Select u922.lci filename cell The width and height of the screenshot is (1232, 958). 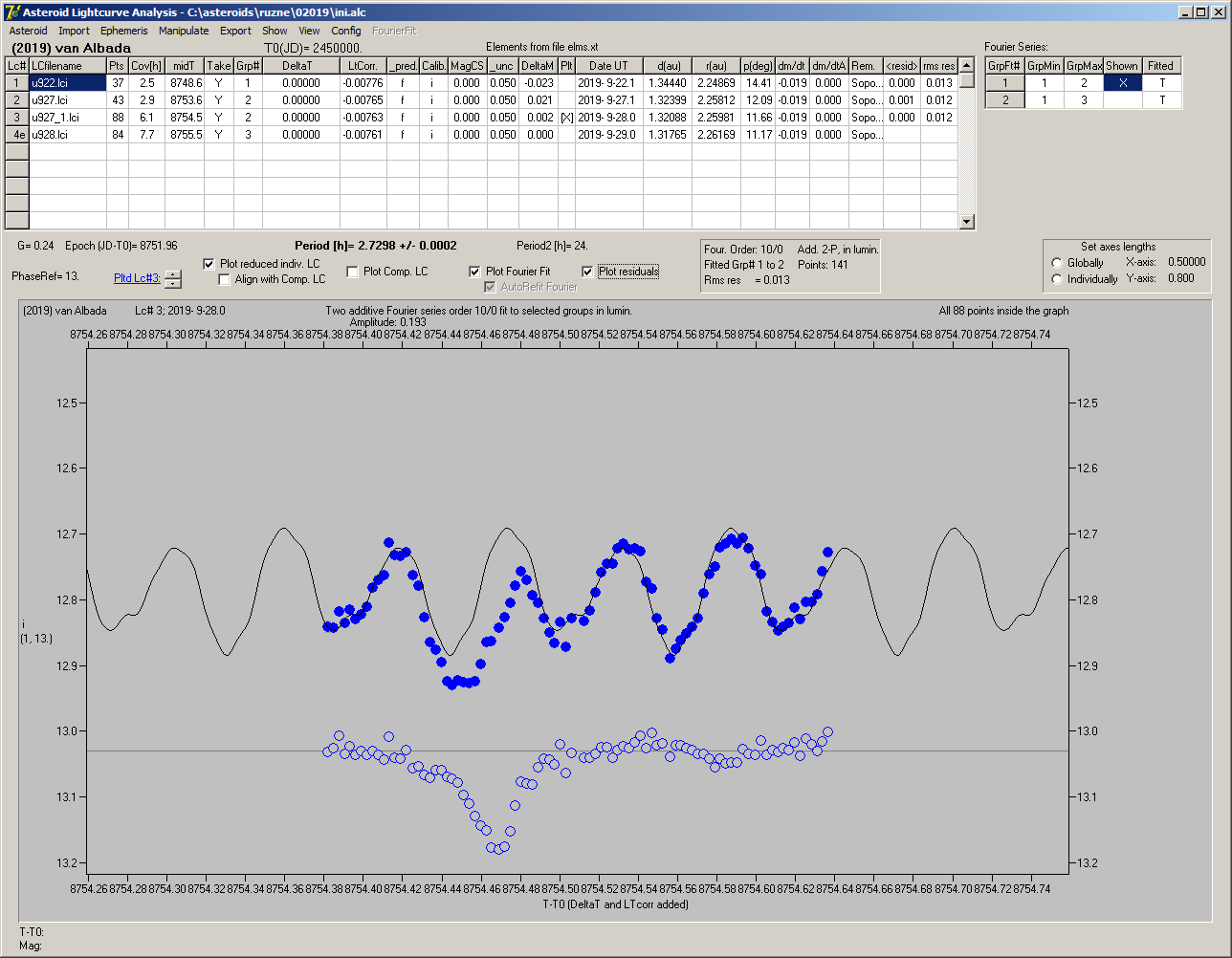[67, 83]
